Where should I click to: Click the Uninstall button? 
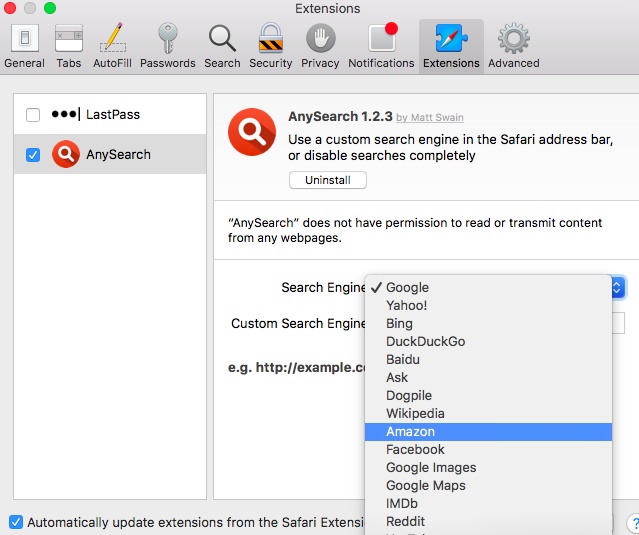point(328,180)
